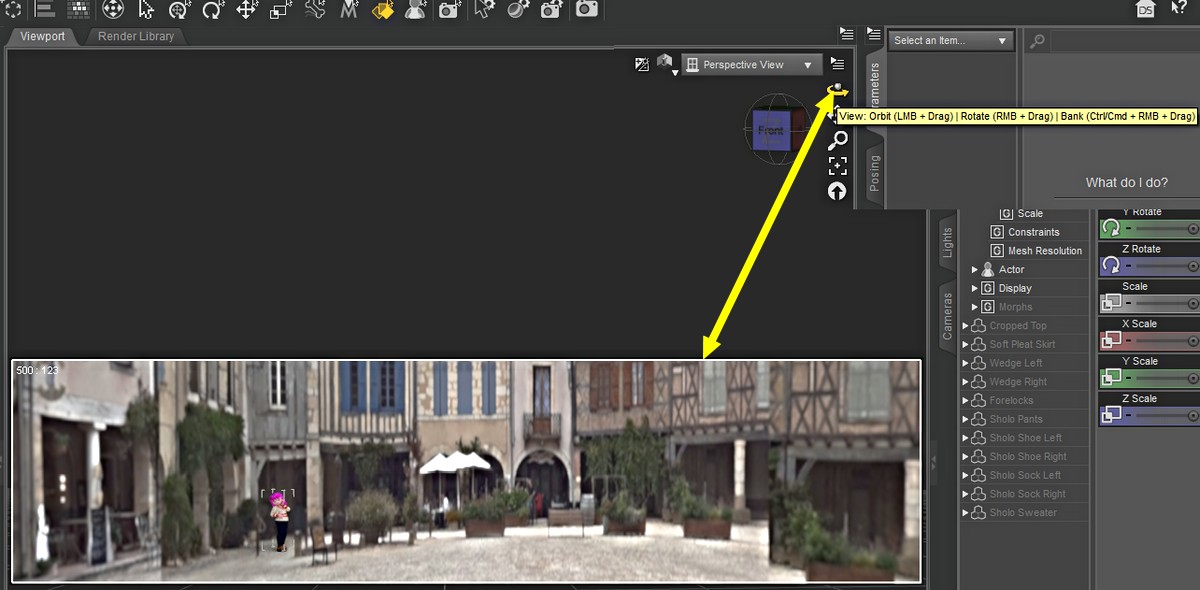1200x590 pixels.
Task: Select the highlighted yellow Surface Selection tool
Action: 382,10
